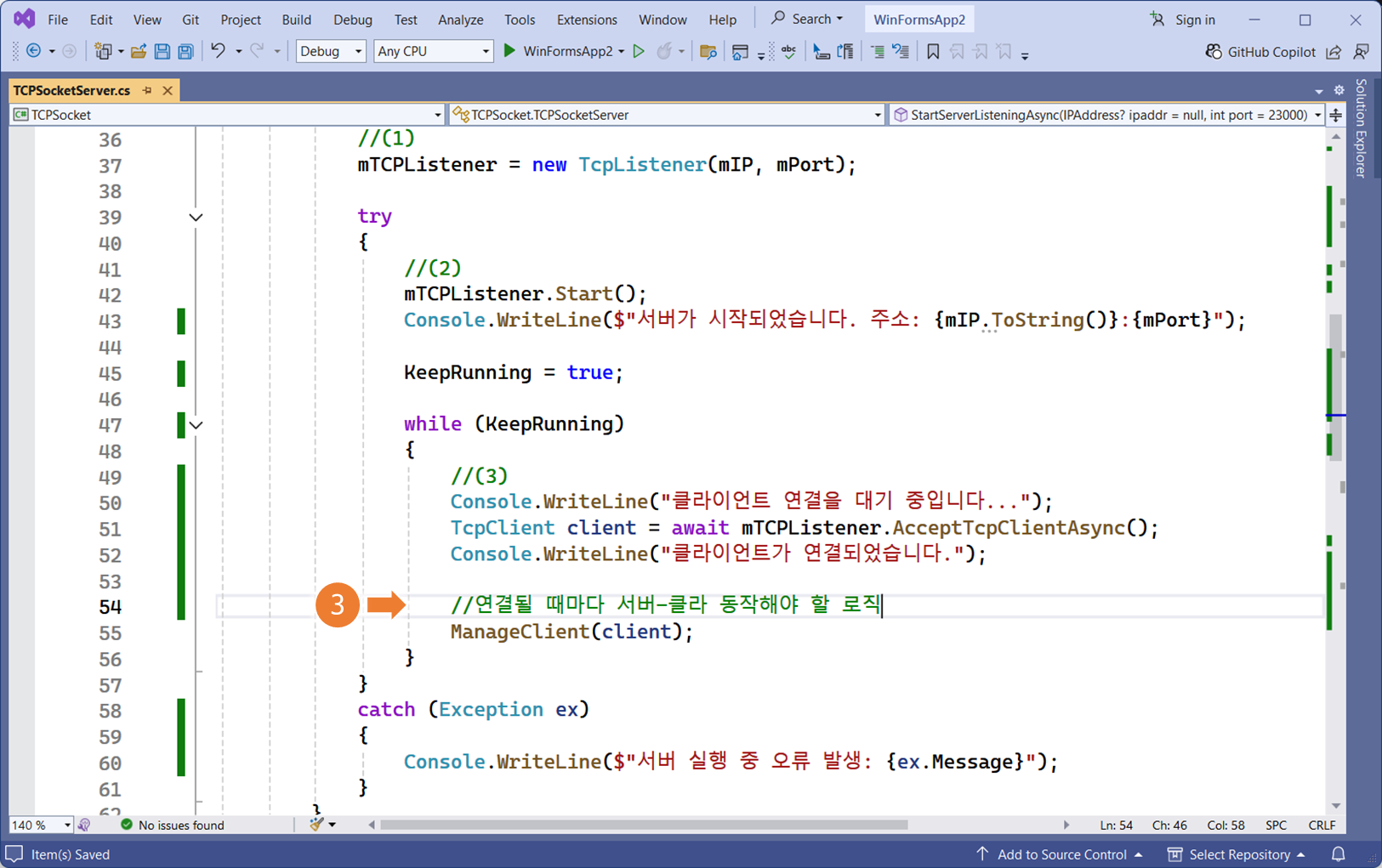Open the Debug configuration dropdown
The width and height of the screenshot is (1382, 868).
click(x=330, y=51)
